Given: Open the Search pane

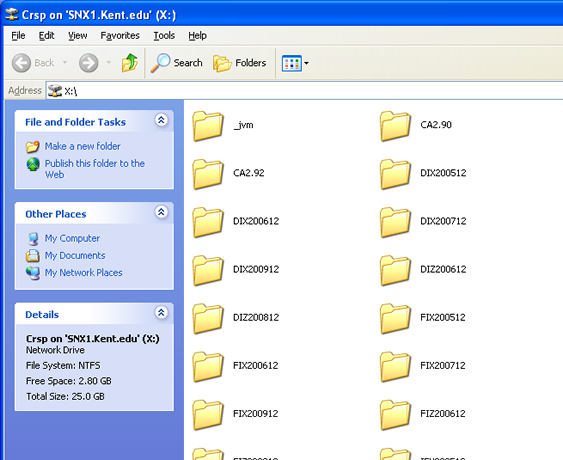Looking at the screenshot, I should pos(176,63).
